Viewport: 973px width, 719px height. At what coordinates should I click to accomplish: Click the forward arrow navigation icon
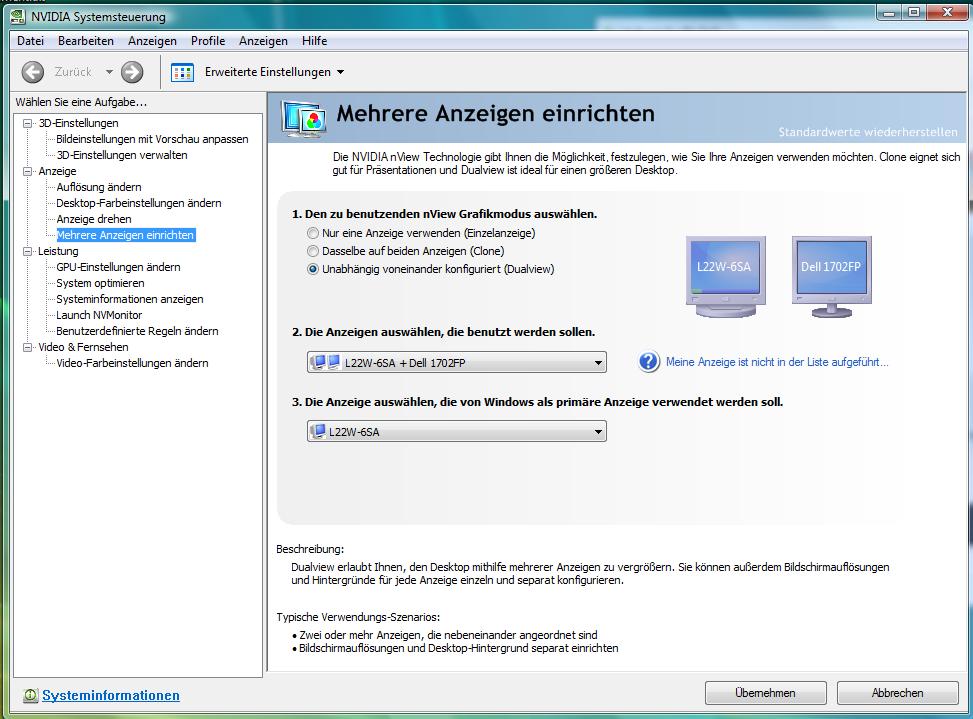point(132,72)
